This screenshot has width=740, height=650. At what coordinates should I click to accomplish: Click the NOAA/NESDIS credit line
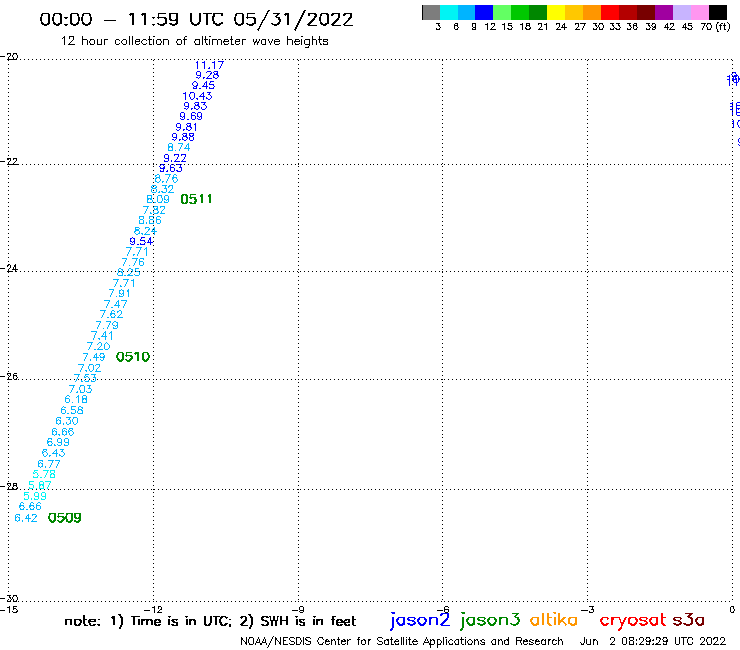click(x=402, y=641)
